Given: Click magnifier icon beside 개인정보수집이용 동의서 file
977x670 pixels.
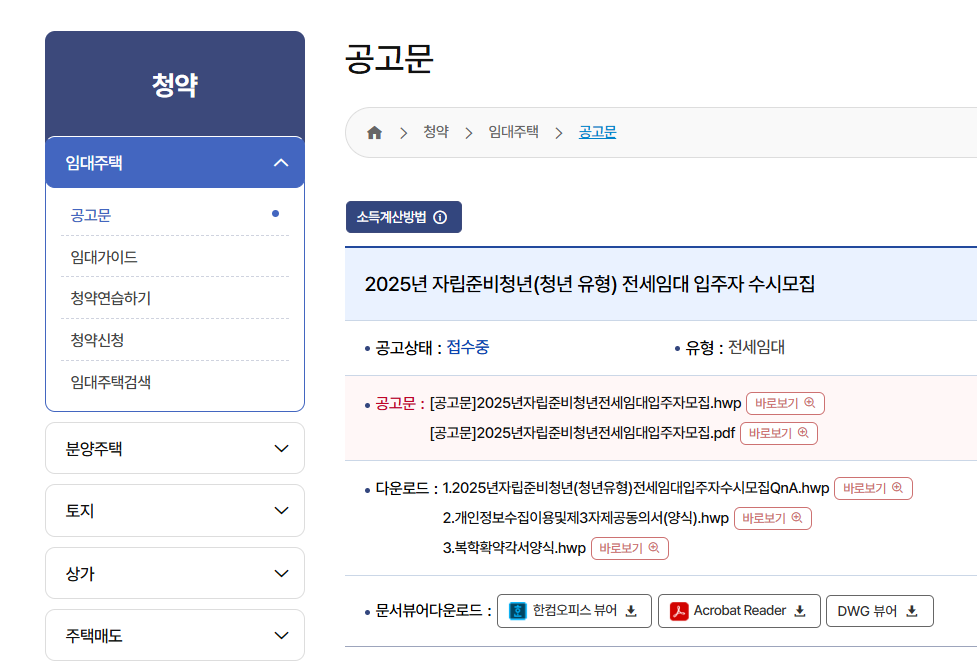Looking at the screenshot, I should pyautogui.click(x=796, y=517).
